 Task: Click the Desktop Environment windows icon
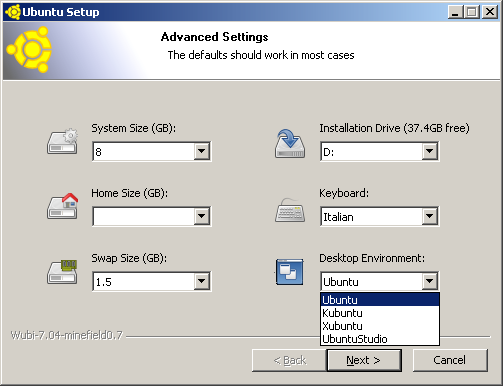289,272
